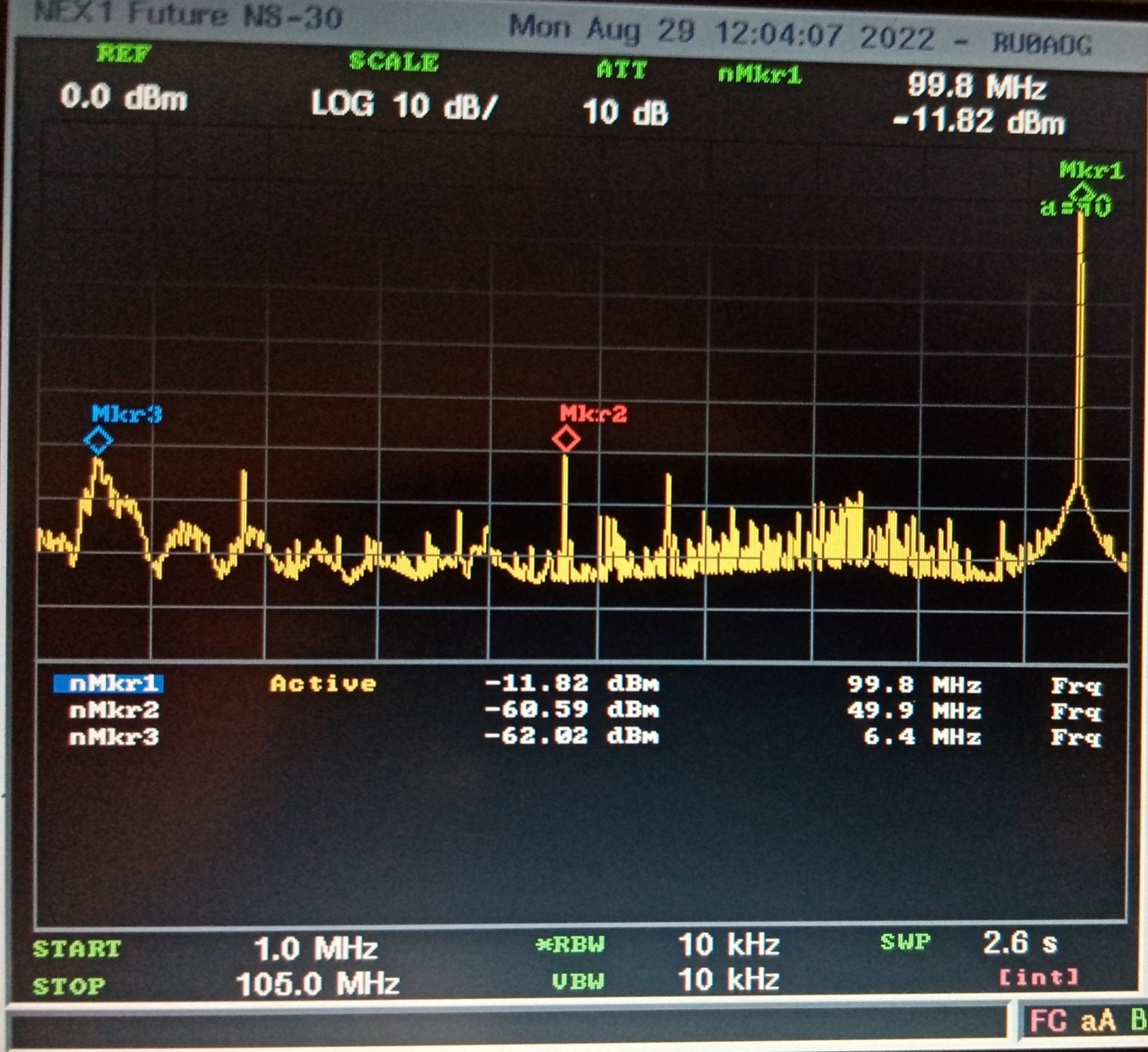Click the FC aA status indicator

[1072, 1021]
